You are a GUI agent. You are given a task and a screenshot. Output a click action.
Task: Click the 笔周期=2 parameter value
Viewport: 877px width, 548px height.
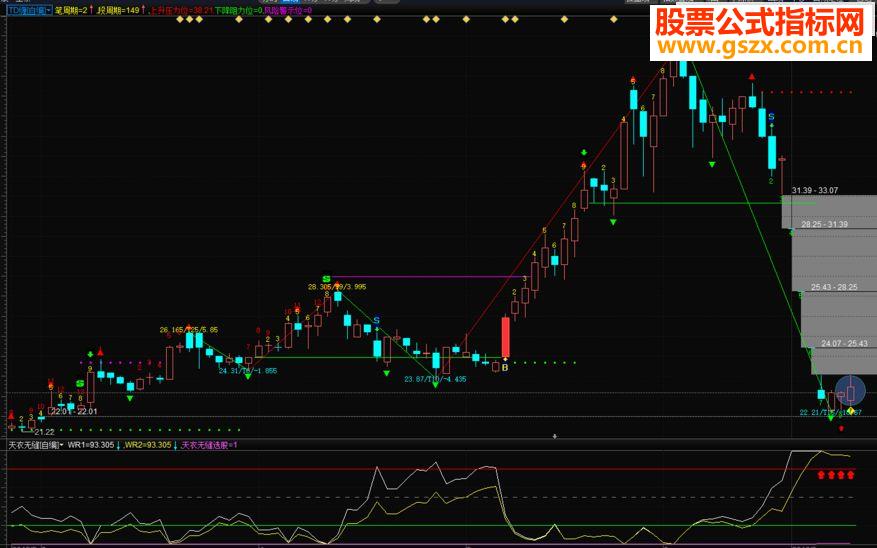point(70,10)
